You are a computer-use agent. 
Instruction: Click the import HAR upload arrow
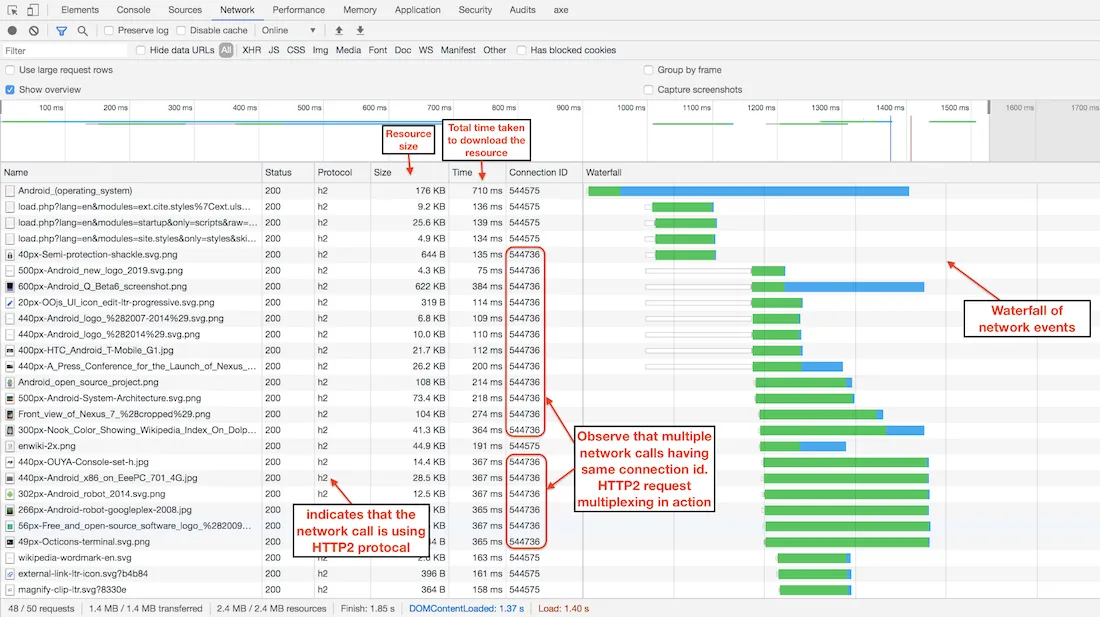point(339,31)
